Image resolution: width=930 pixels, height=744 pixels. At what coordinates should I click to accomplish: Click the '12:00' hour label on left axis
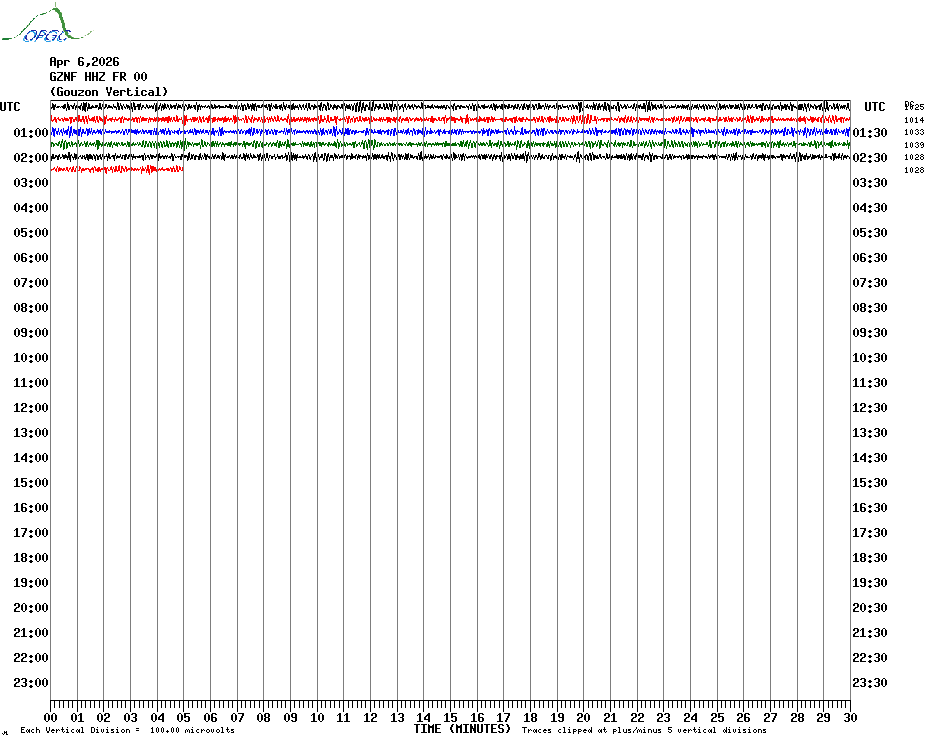click(x=31, y=408)
